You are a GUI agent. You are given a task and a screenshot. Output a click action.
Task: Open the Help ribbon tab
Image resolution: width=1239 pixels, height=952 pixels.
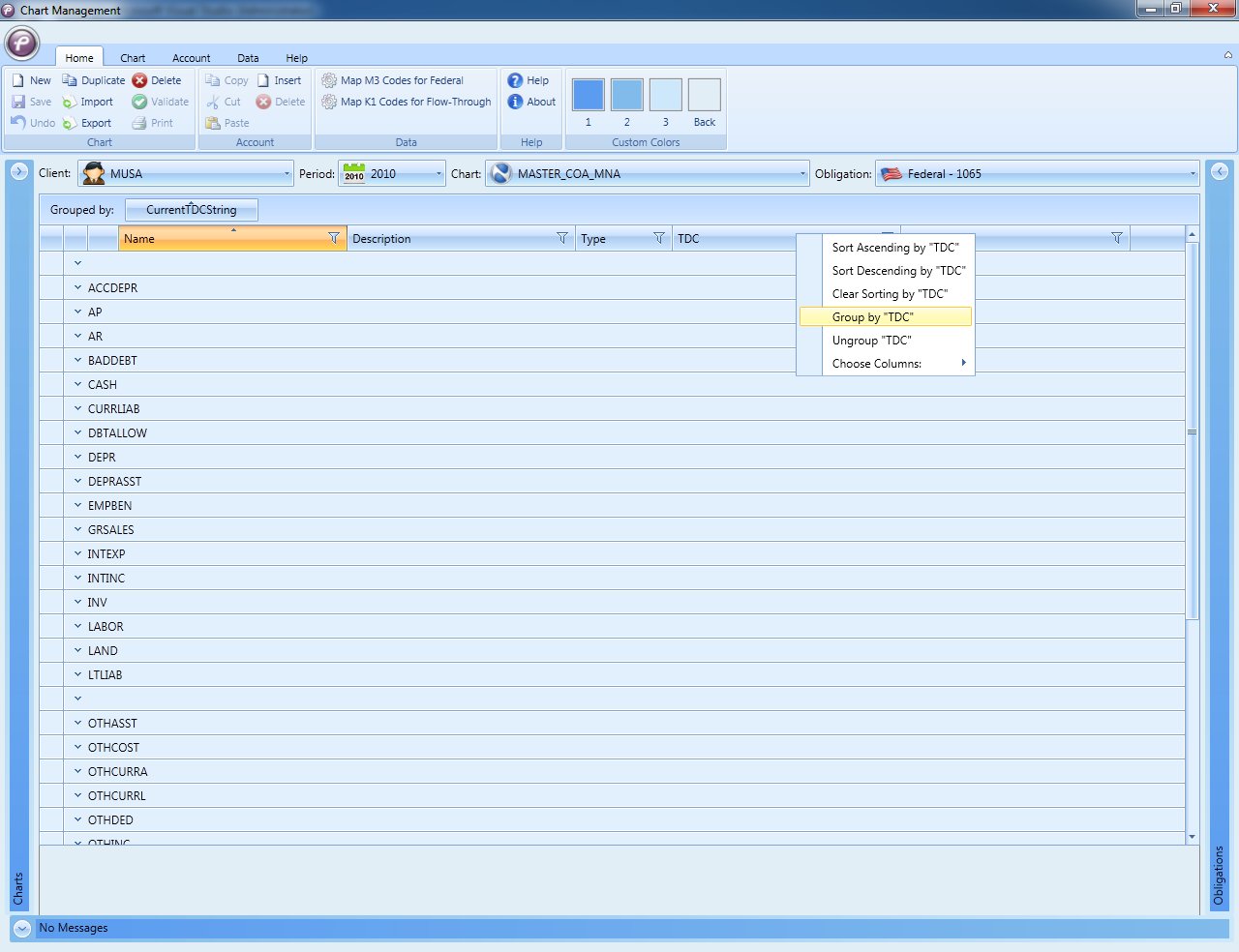coord(296,58)
